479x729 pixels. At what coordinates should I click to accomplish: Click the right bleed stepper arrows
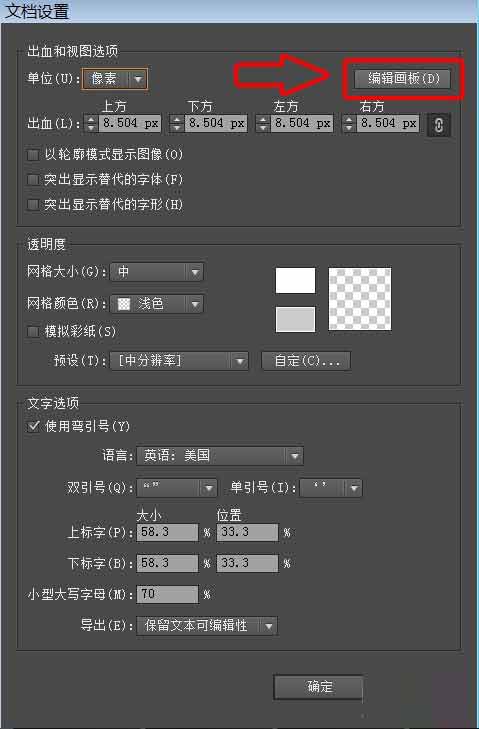349,124
